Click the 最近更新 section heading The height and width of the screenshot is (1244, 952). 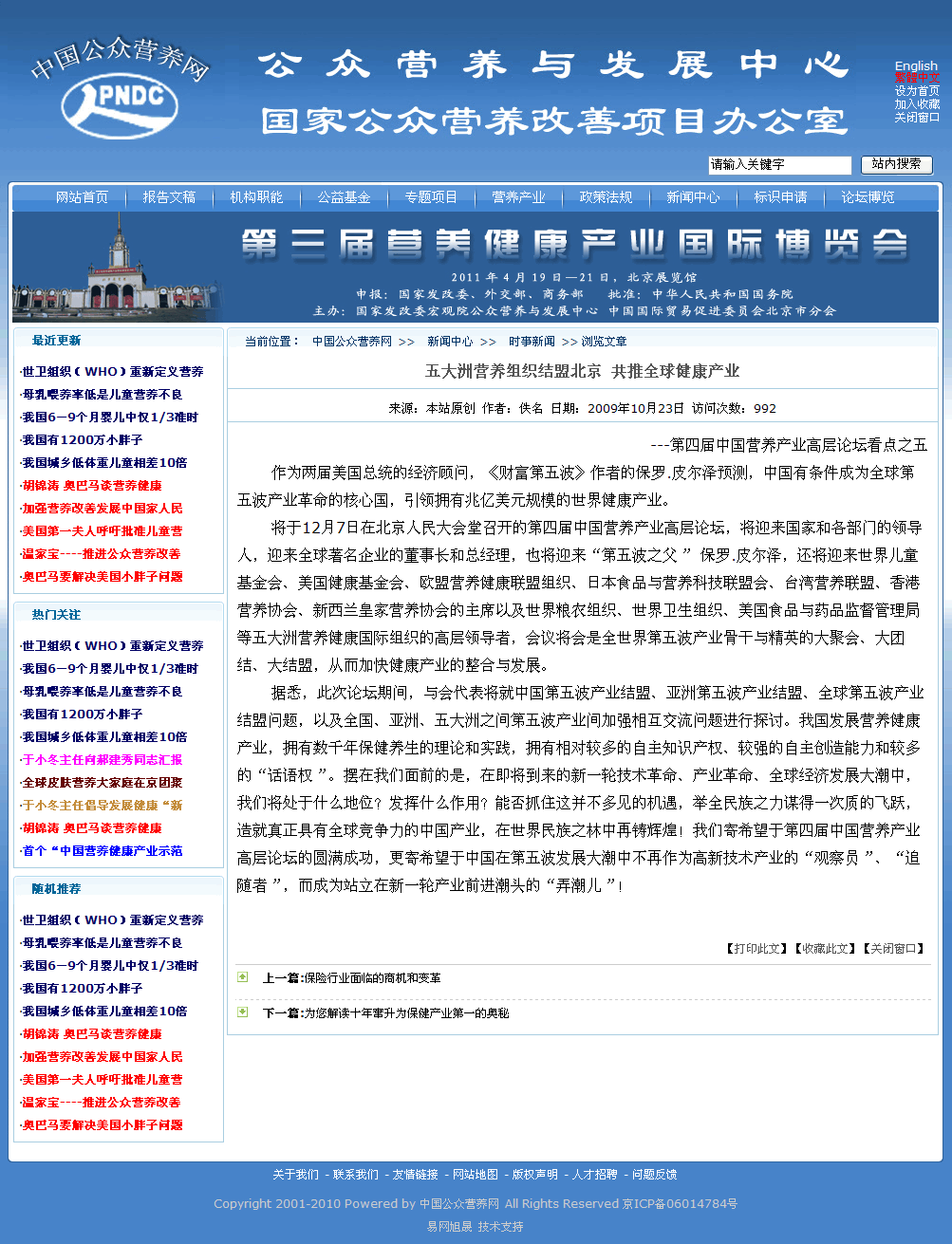(56, 341)
